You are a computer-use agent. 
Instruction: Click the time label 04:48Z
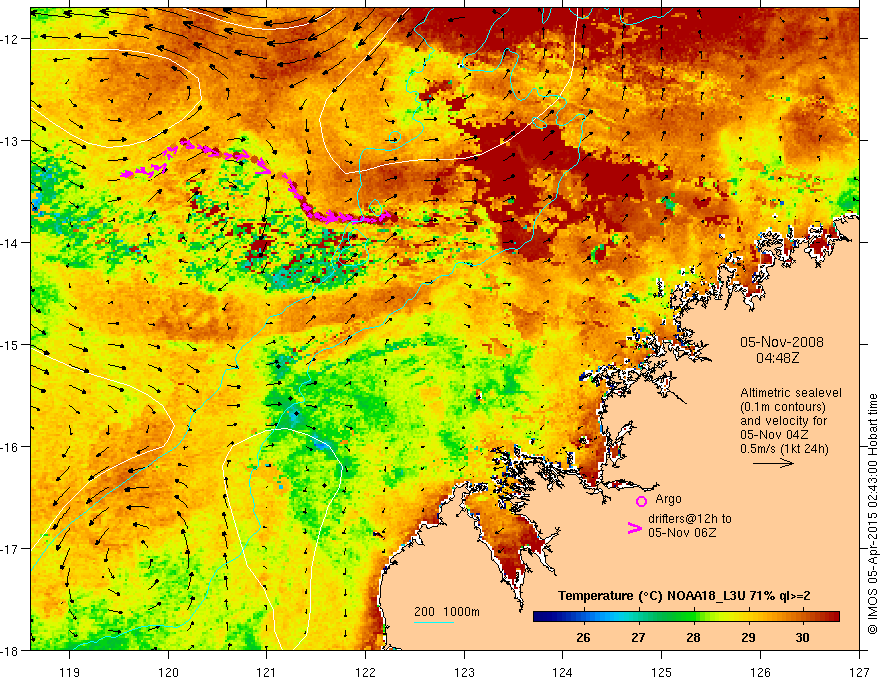777,358
